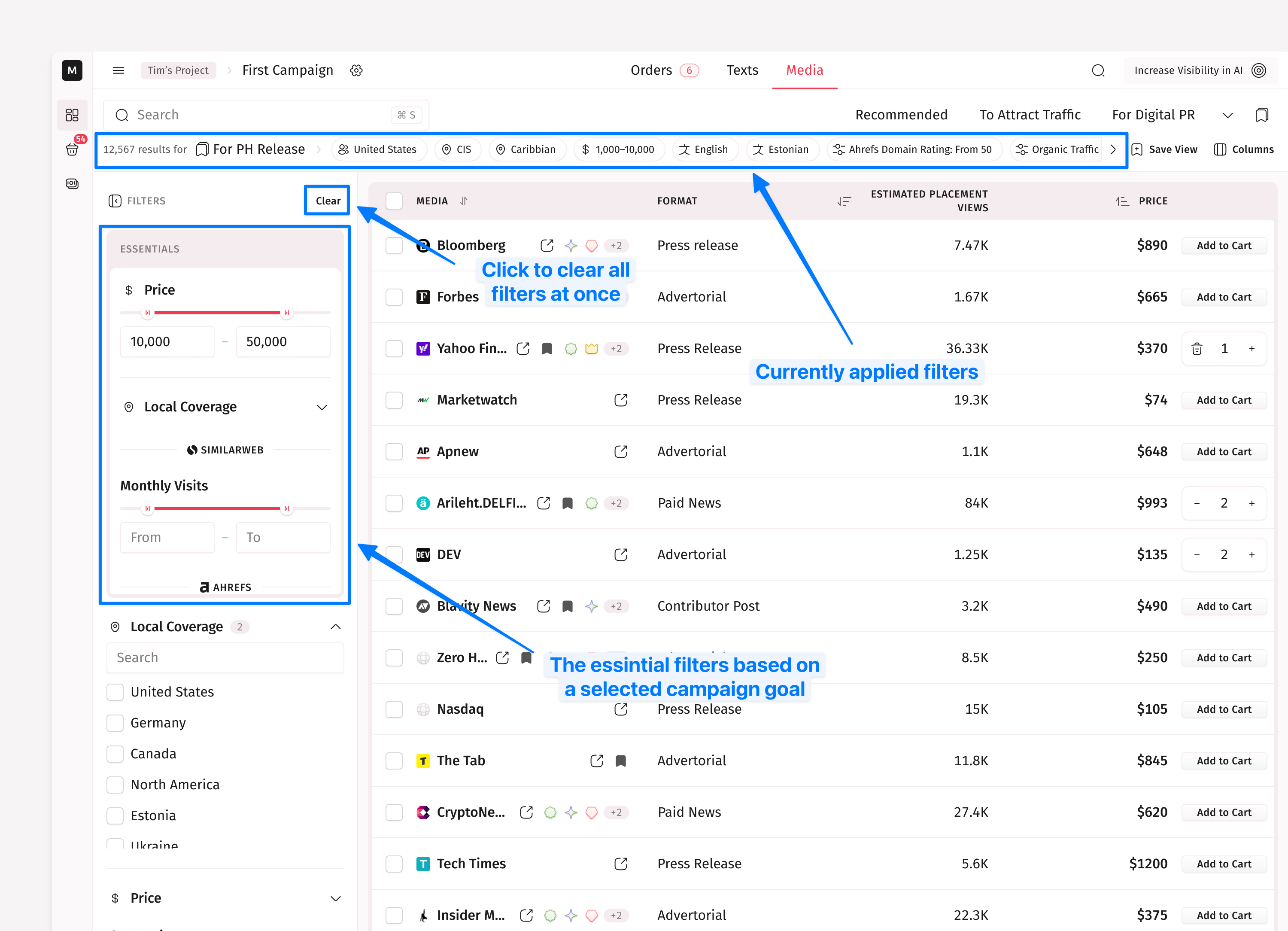Click the top-right search magnifier icon
The height and width of the screenshot is (931, 1288).
click(x=1098, y=70)
